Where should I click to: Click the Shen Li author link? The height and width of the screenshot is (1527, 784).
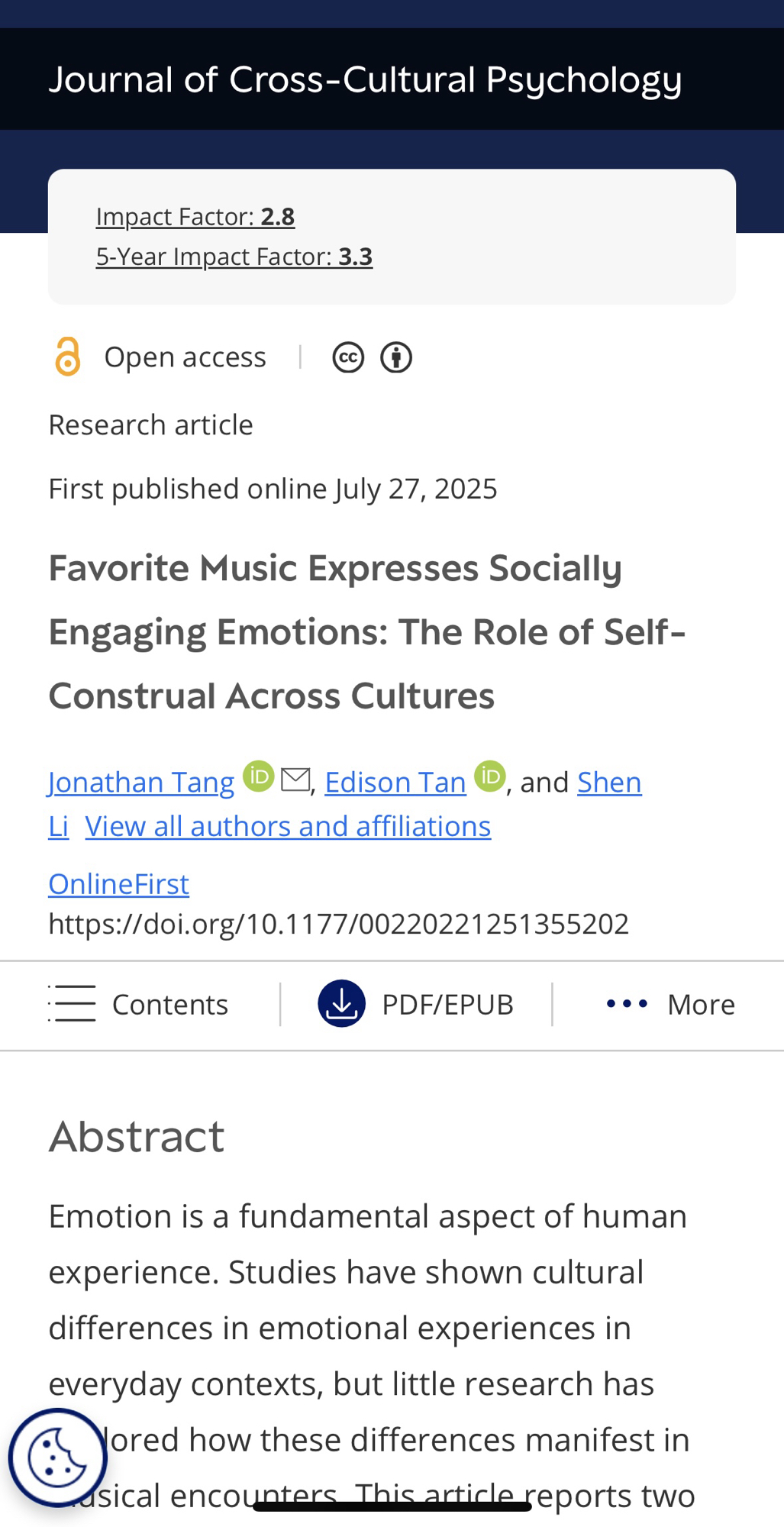[x=608, y=783]
